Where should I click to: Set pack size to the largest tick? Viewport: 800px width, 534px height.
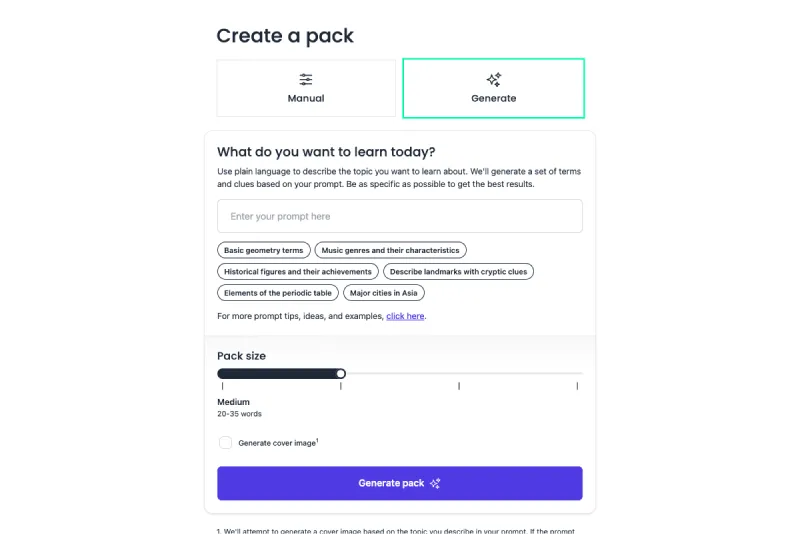point(577,374)
